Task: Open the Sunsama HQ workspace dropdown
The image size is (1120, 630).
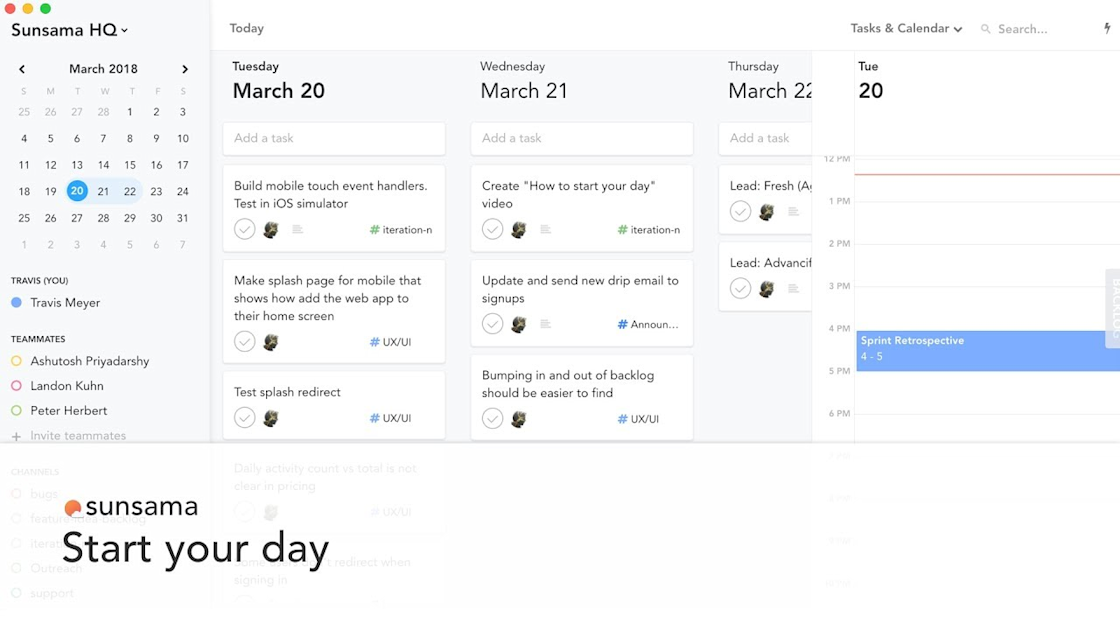Action: click(x=70, y=30)
